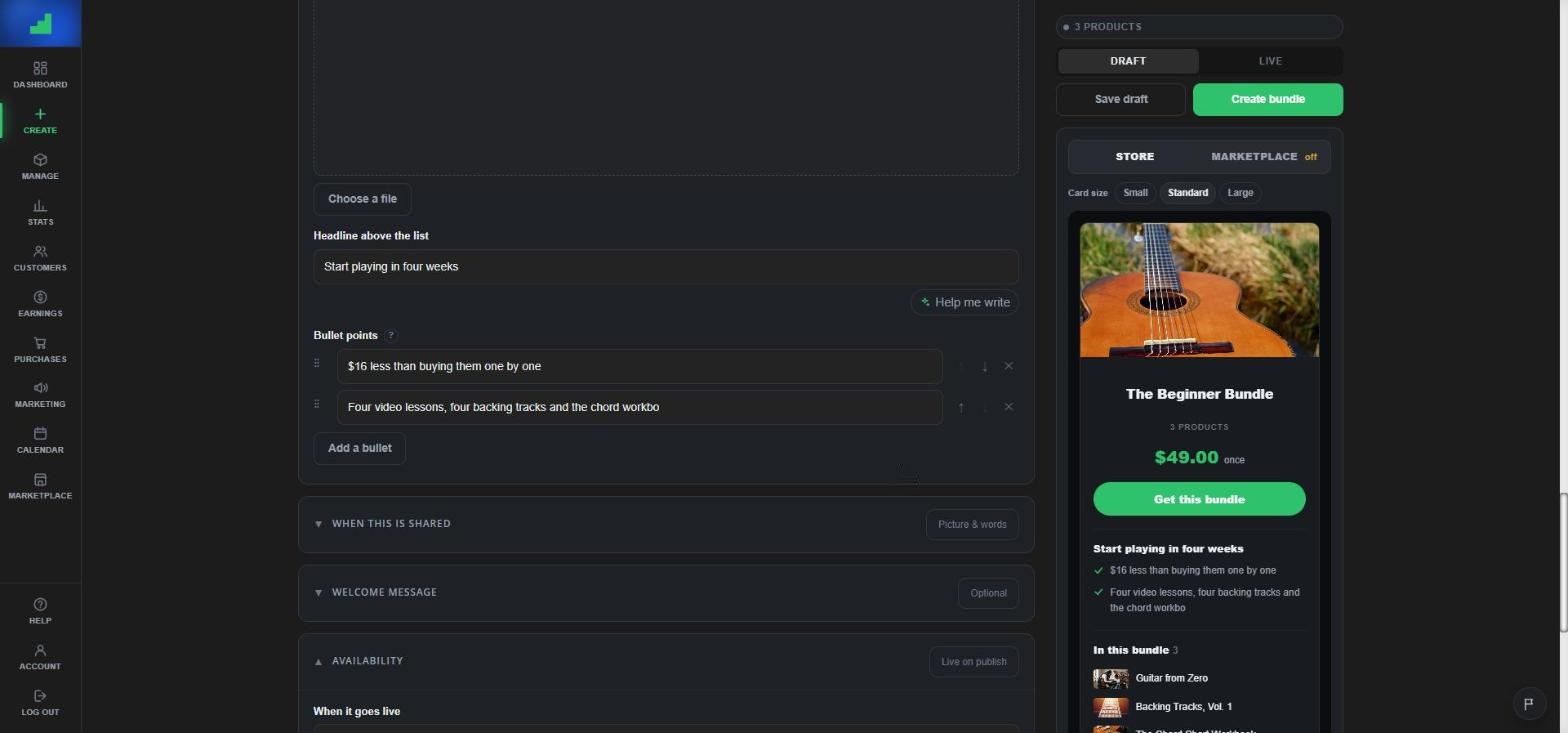Viewport: 1568px width, 733px height.
Task: Click the green Create bundle button
Action: 1268,99
